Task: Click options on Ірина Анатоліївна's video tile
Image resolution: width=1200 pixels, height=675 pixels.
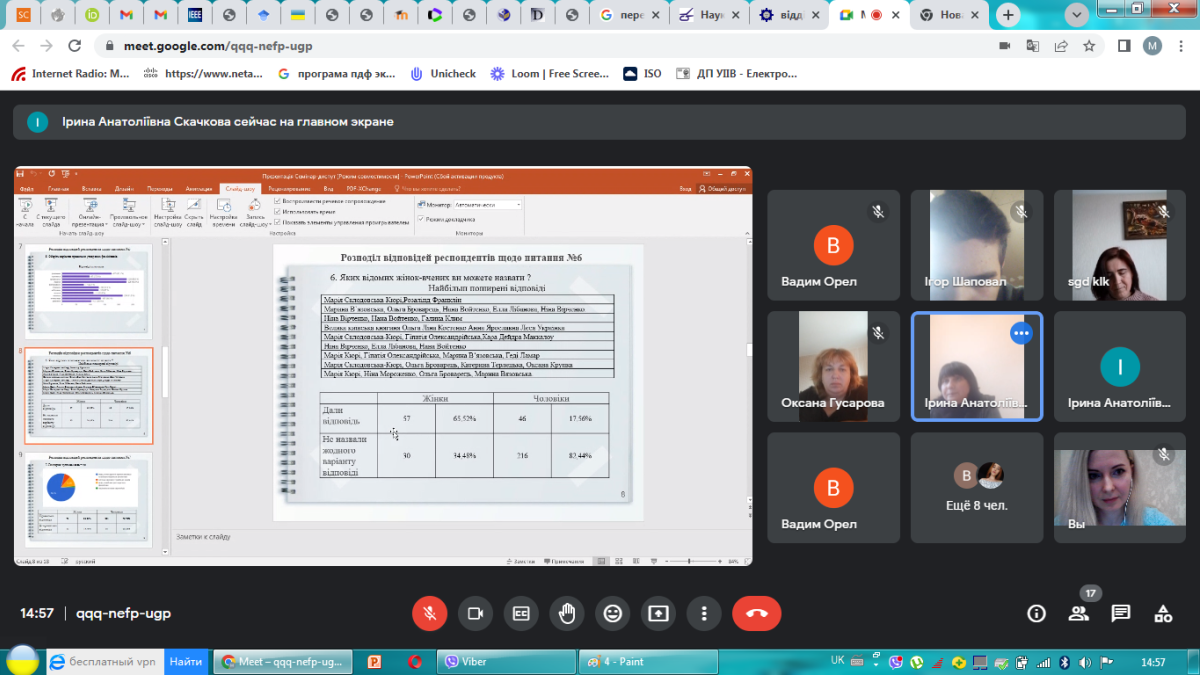Action: pyautogui.click(x=1021, y=333)
